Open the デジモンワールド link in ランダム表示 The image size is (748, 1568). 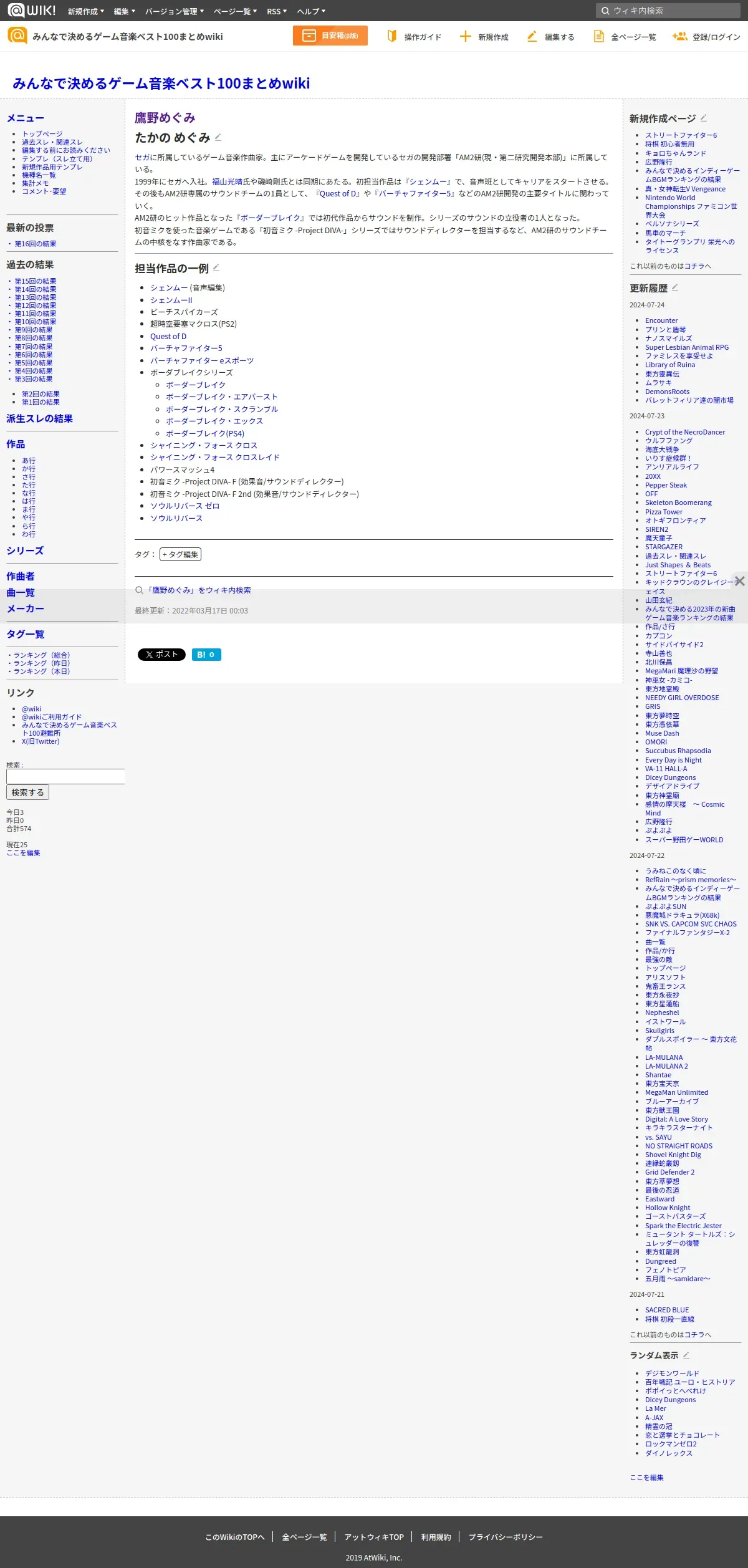(x=672, y=1373)
